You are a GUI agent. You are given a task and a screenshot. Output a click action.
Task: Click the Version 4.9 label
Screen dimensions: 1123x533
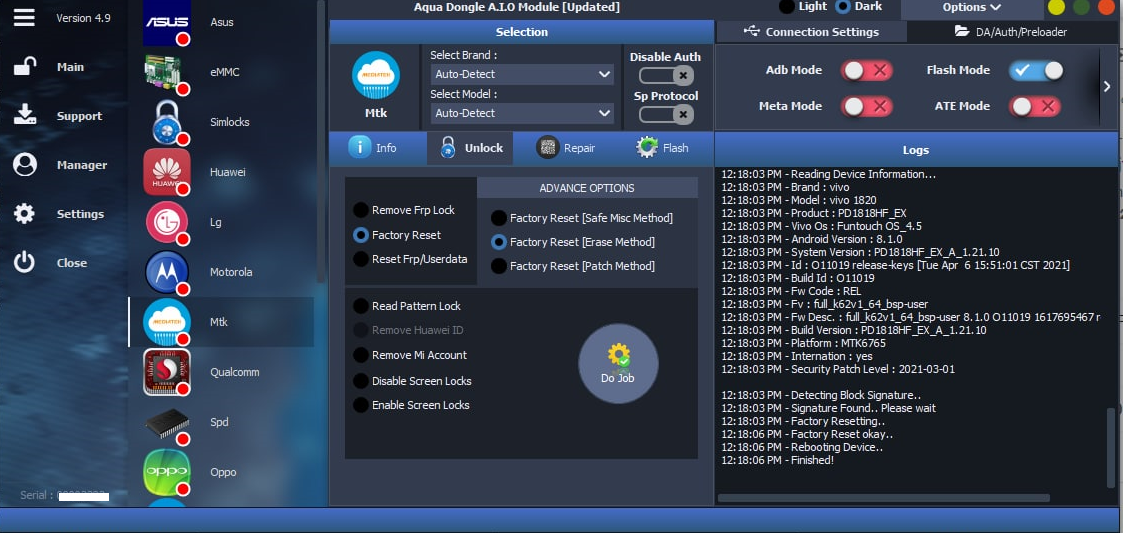click(x=84, y=18)
